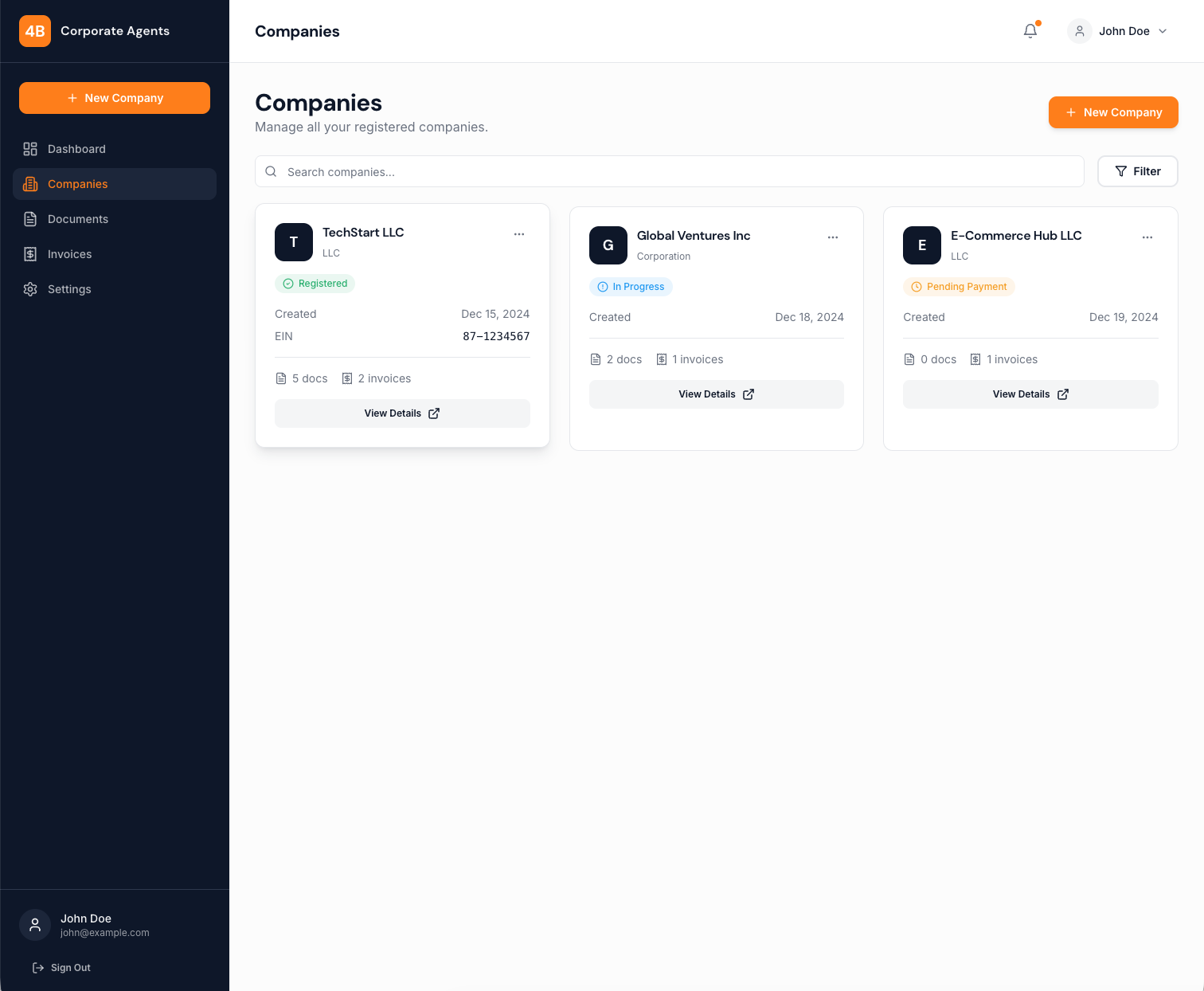Image resolution: width=1204 pixels, height=991 pixels.
Task: Click the Global Ventures Inc company name
Action: 694,236
